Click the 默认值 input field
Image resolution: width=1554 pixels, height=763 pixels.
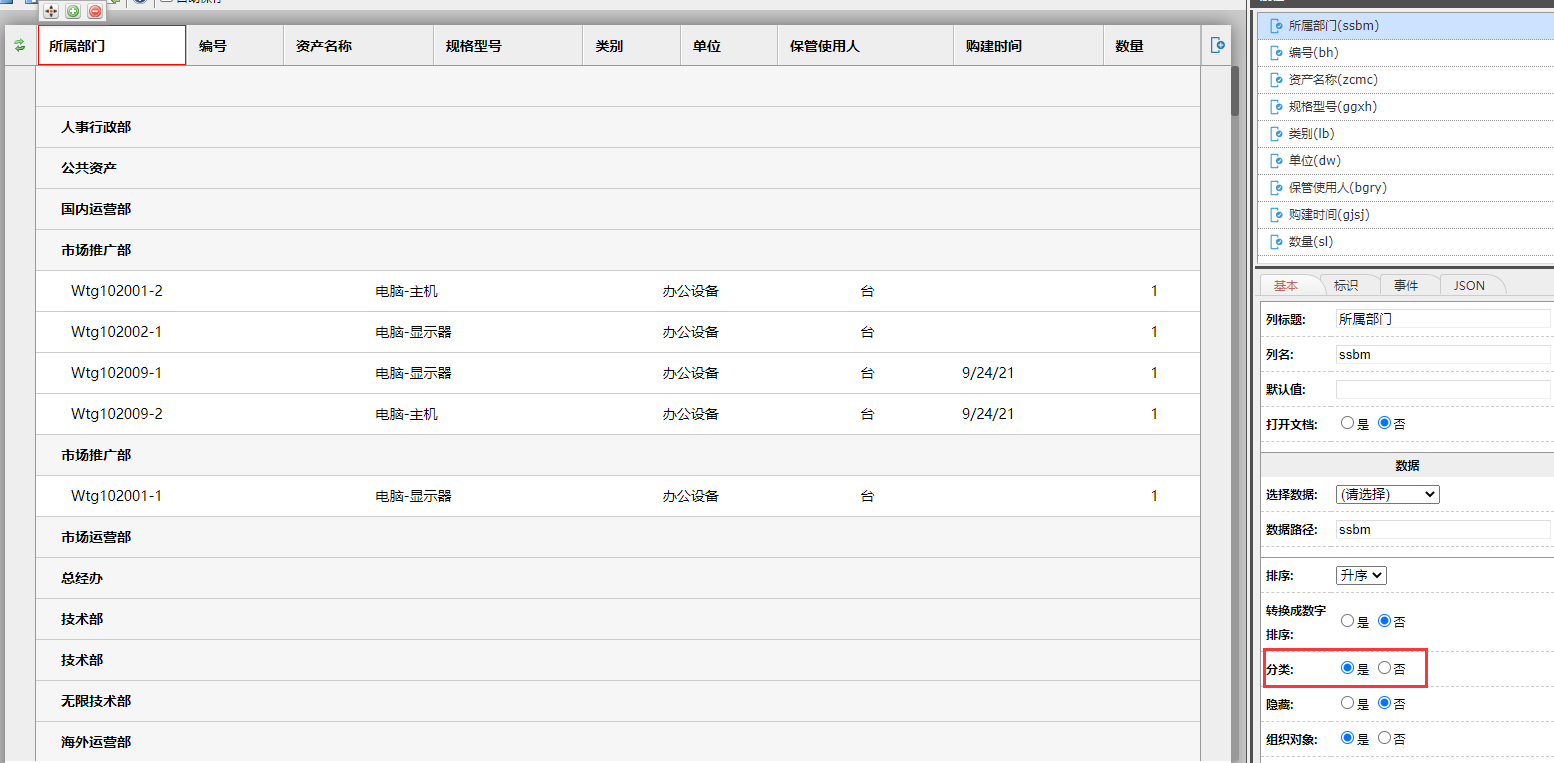click(x=1442, y=389)
